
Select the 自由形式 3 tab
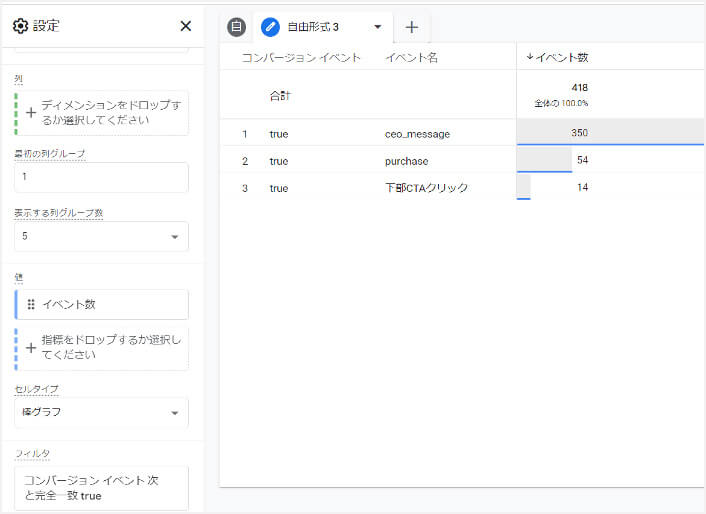(313, 27)
